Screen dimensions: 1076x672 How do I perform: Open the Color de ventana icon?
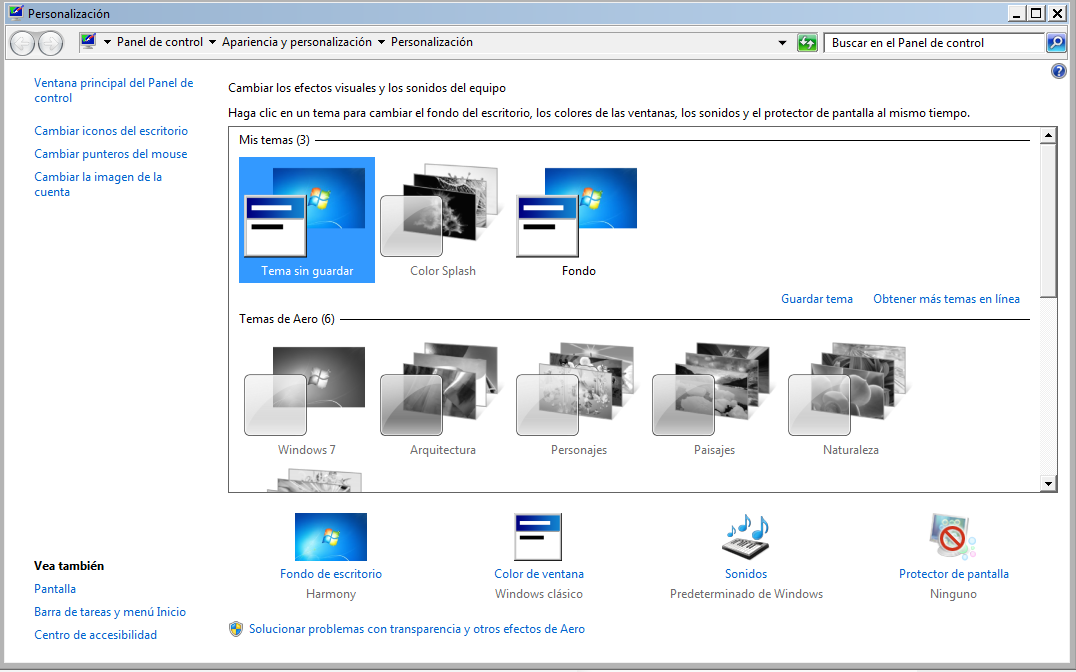(538, 537)
